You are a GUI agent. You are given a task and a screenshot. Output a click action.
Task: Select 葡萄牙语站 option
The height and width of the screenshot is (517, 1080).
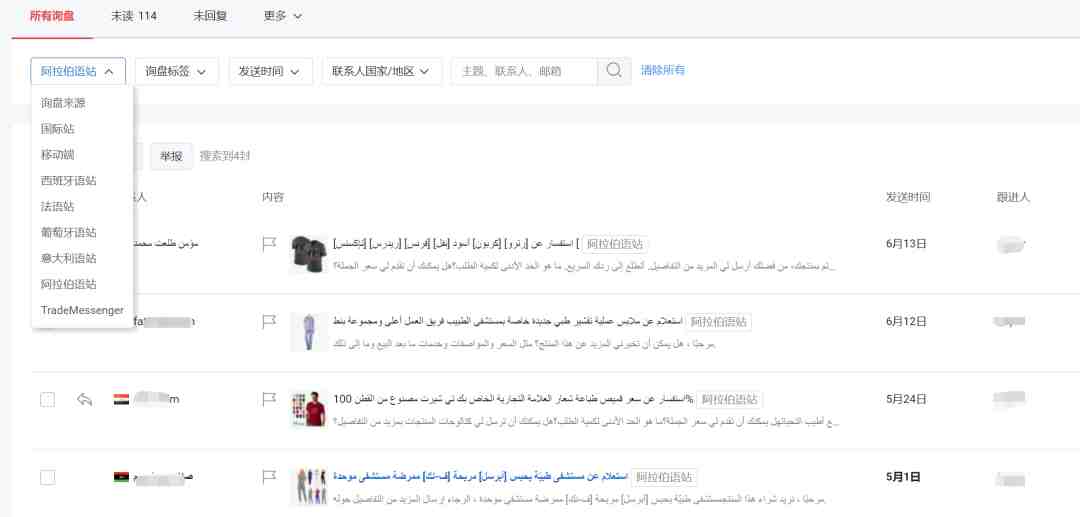pyautogui.click(x=82, y=233)
